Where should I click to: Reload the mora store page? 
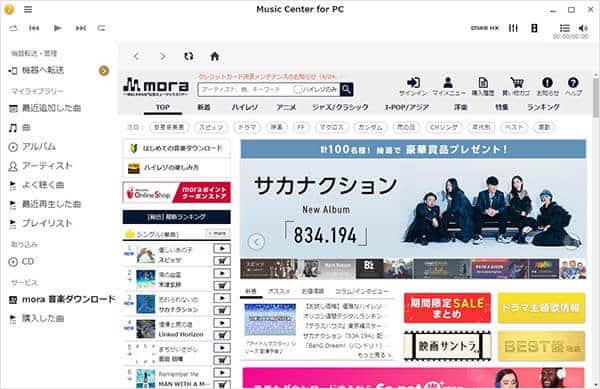pos(189,56)
